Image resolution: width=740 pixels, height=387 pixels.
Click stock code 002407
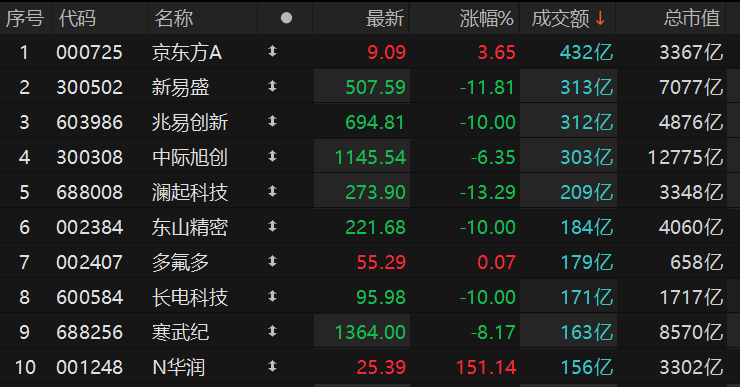pyautogui.click(x=89, y=262)
